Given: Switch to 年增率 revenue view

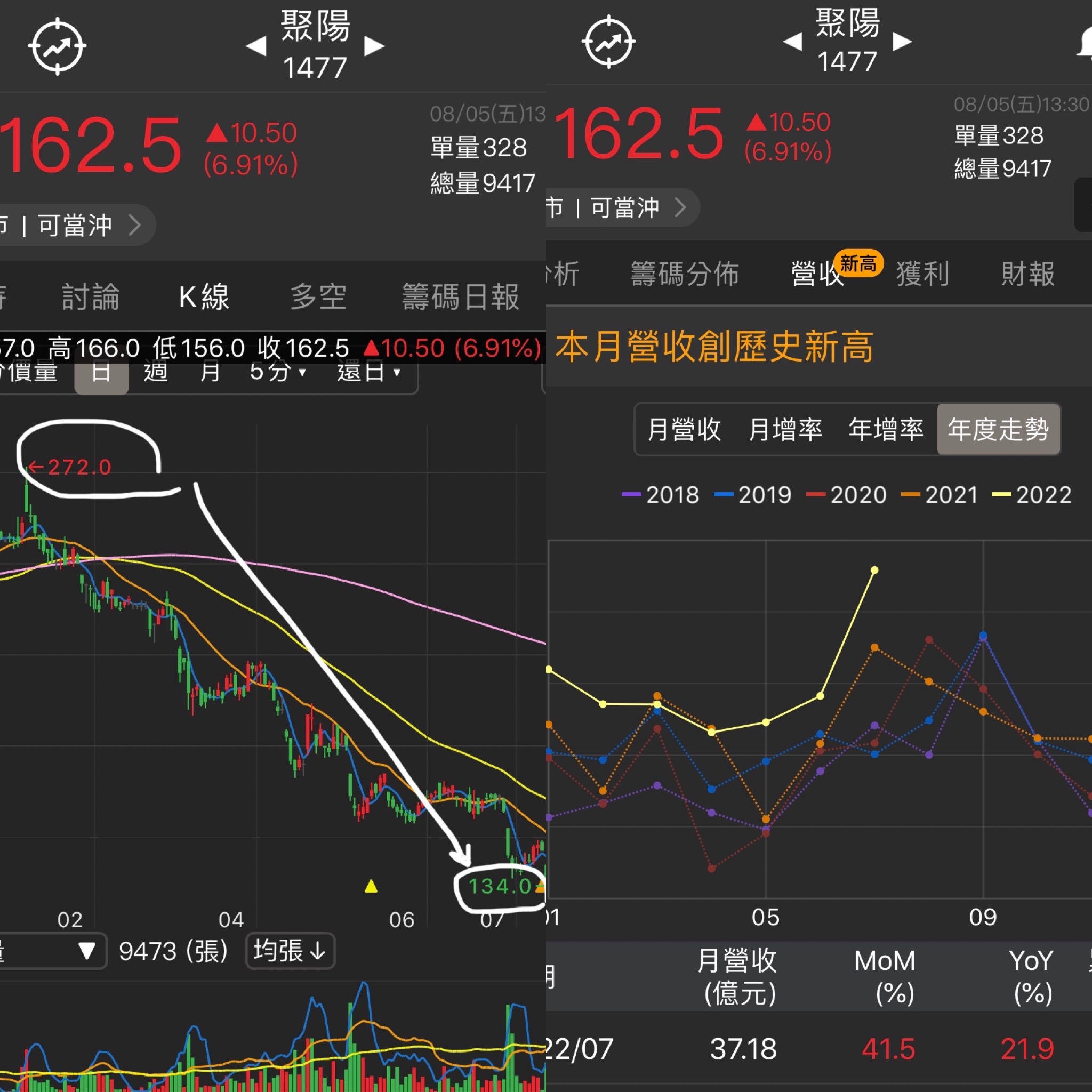Looking at the screenshot, I should click(885, 430).
